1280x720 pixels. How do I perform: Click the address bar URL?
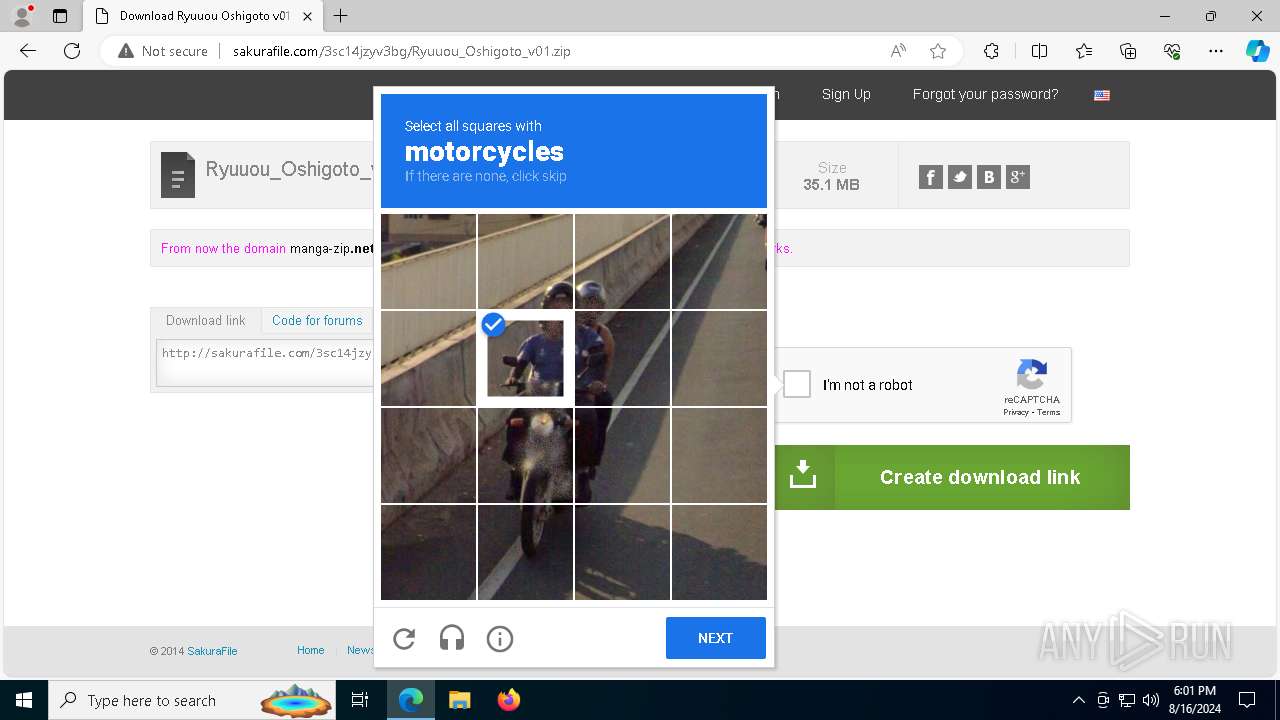401,51
